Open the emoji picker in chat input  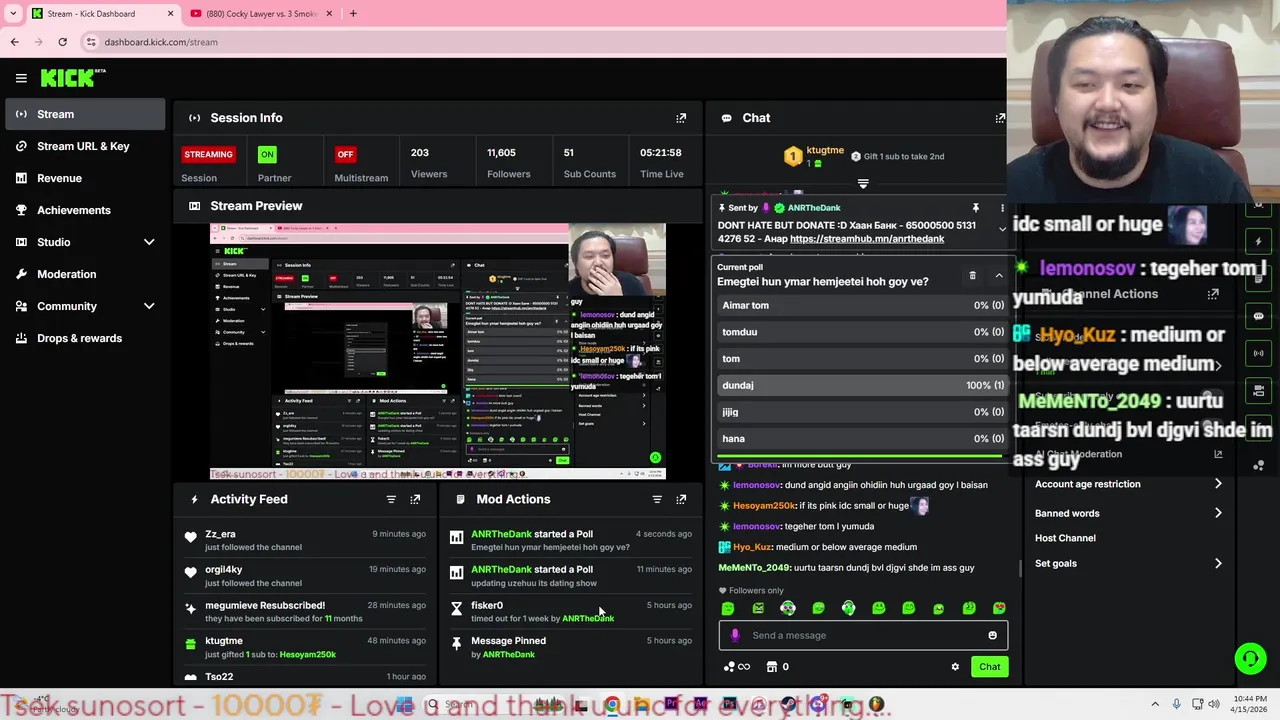point(992,635)
